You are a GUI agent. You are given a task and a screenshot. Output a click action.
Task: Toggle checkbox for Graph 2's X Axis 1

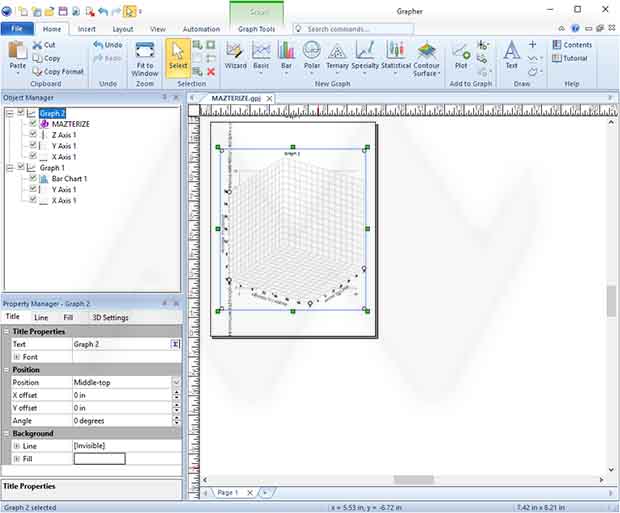(33, 156)
